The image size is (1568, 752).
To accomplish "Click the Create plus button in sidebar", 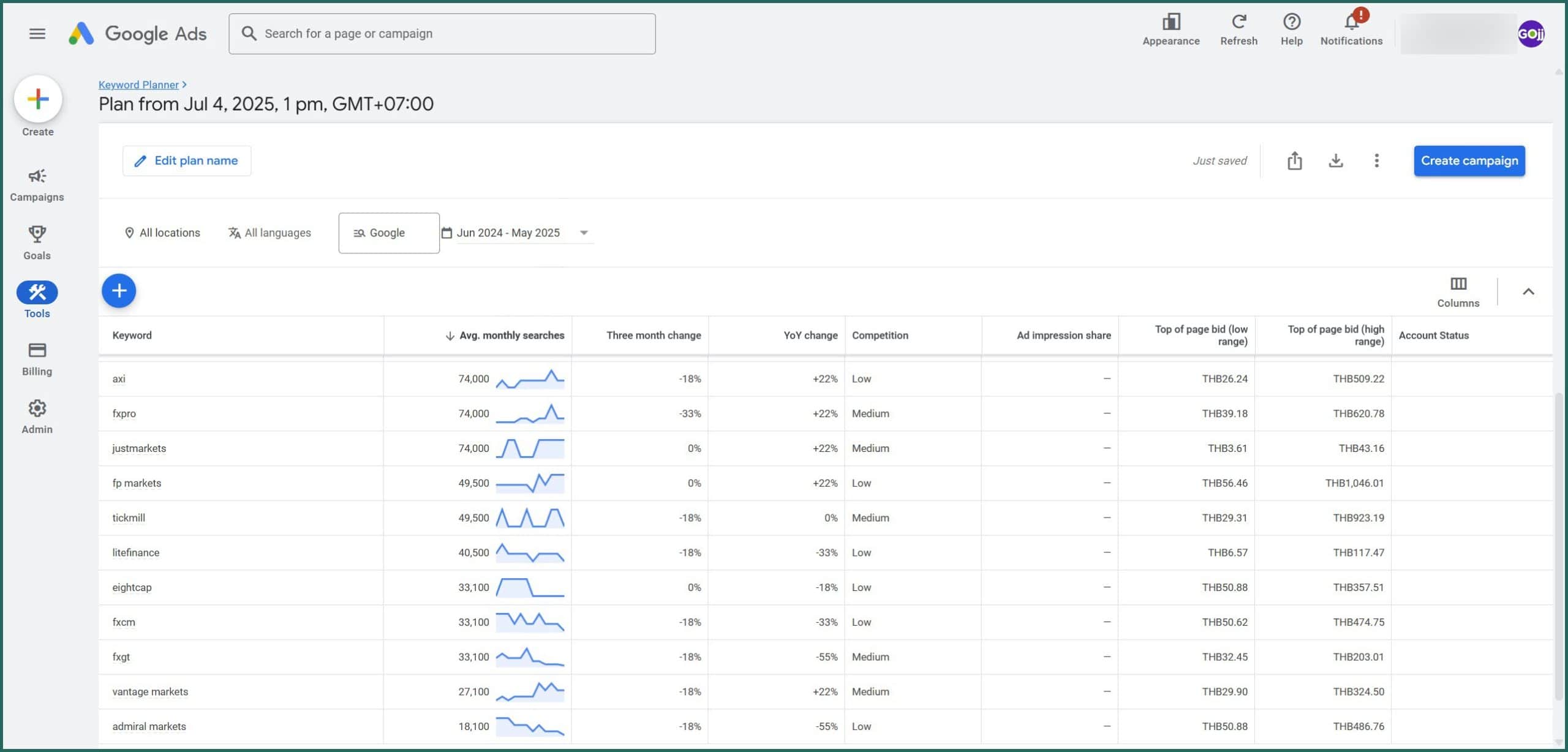I will pos(38,99).
